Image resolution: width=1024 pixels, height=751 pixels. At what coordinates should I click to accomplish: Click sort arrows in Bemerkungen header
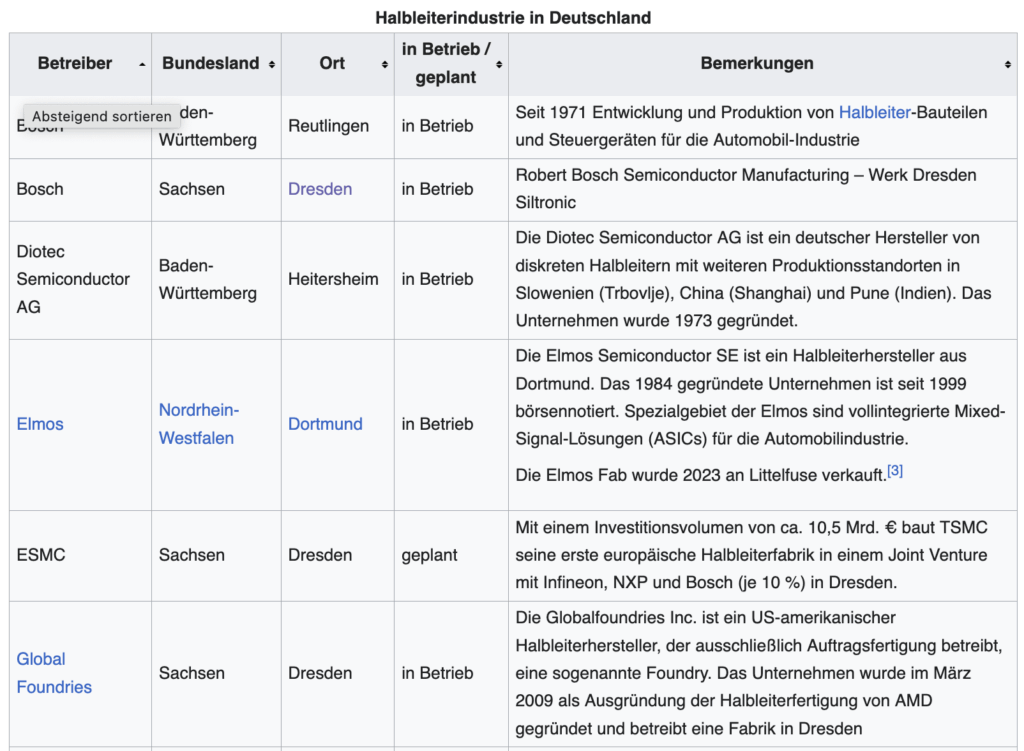1007,64
